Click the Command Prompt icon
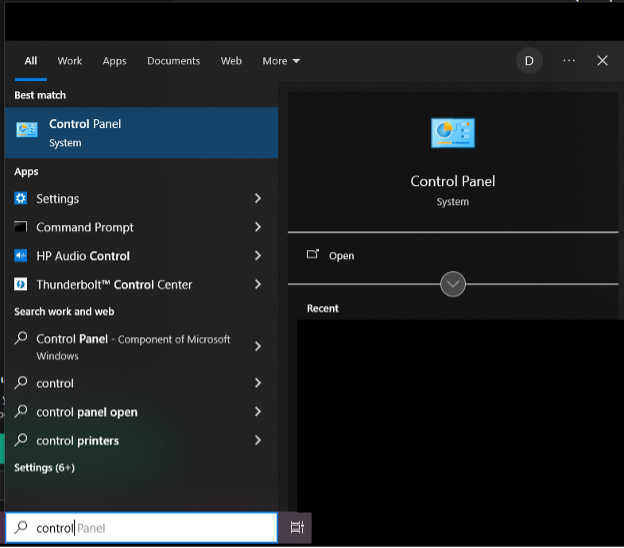The image size is (624, 548). [21, 226]
